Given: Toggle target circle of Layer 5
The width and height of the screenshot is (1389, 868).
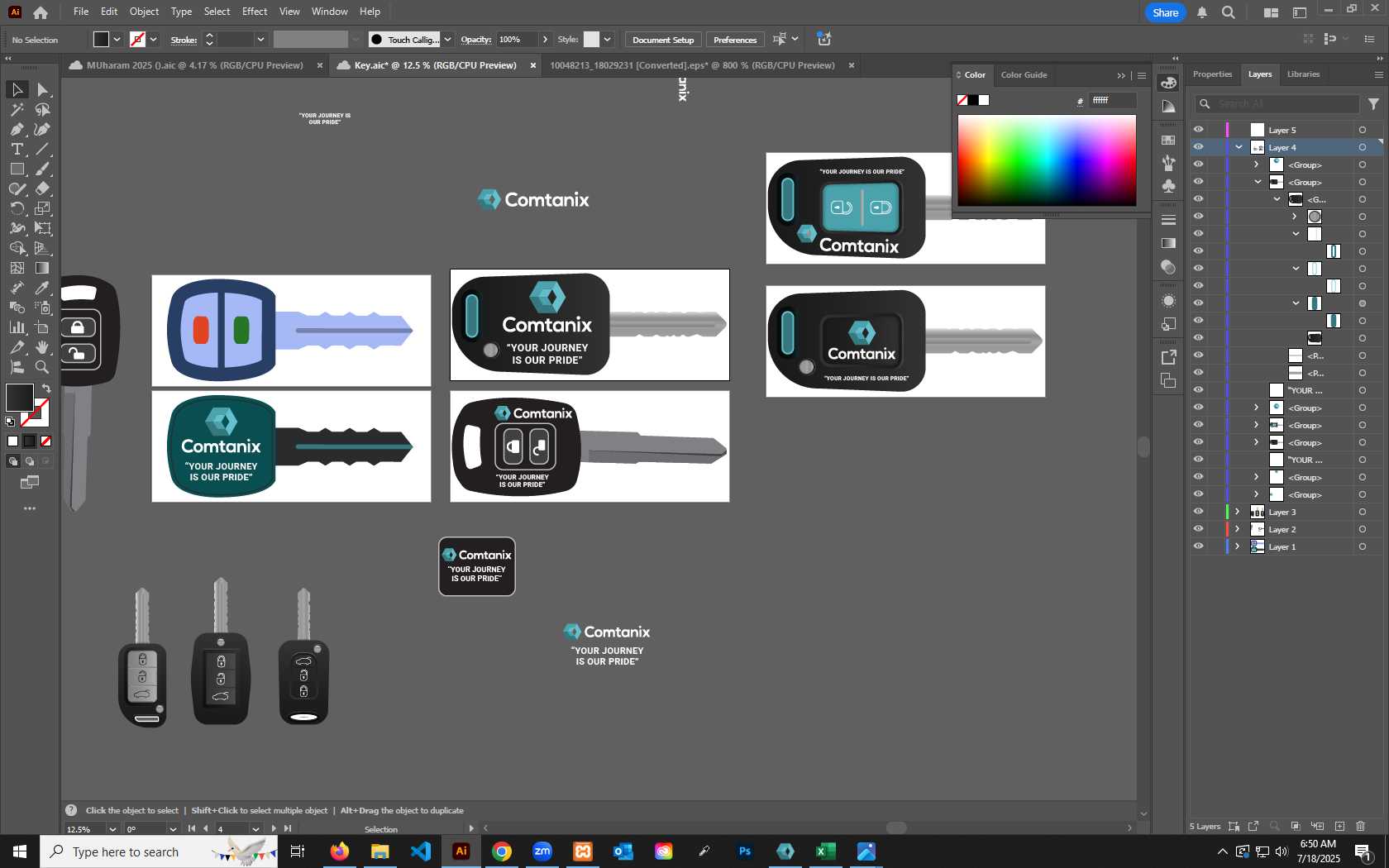Looking at the screenshot, I should click(x=1363, y=130).
